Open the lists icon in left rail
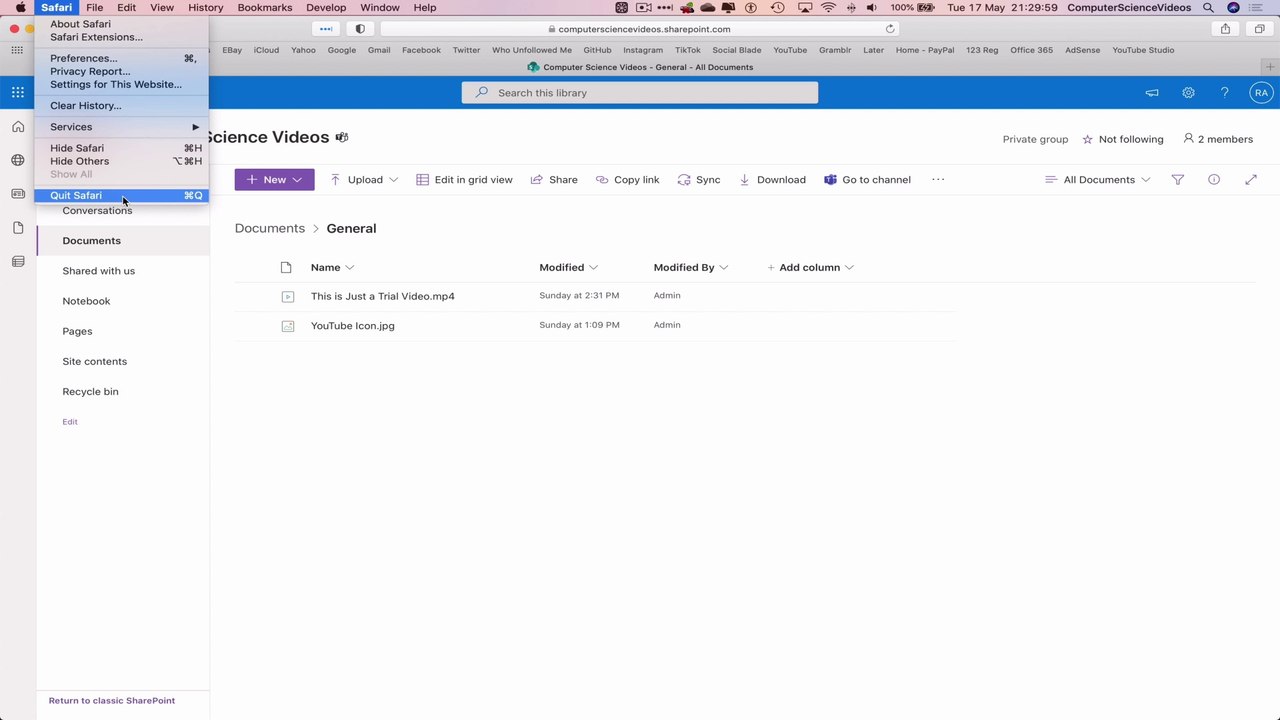 [x=18, y=262]
